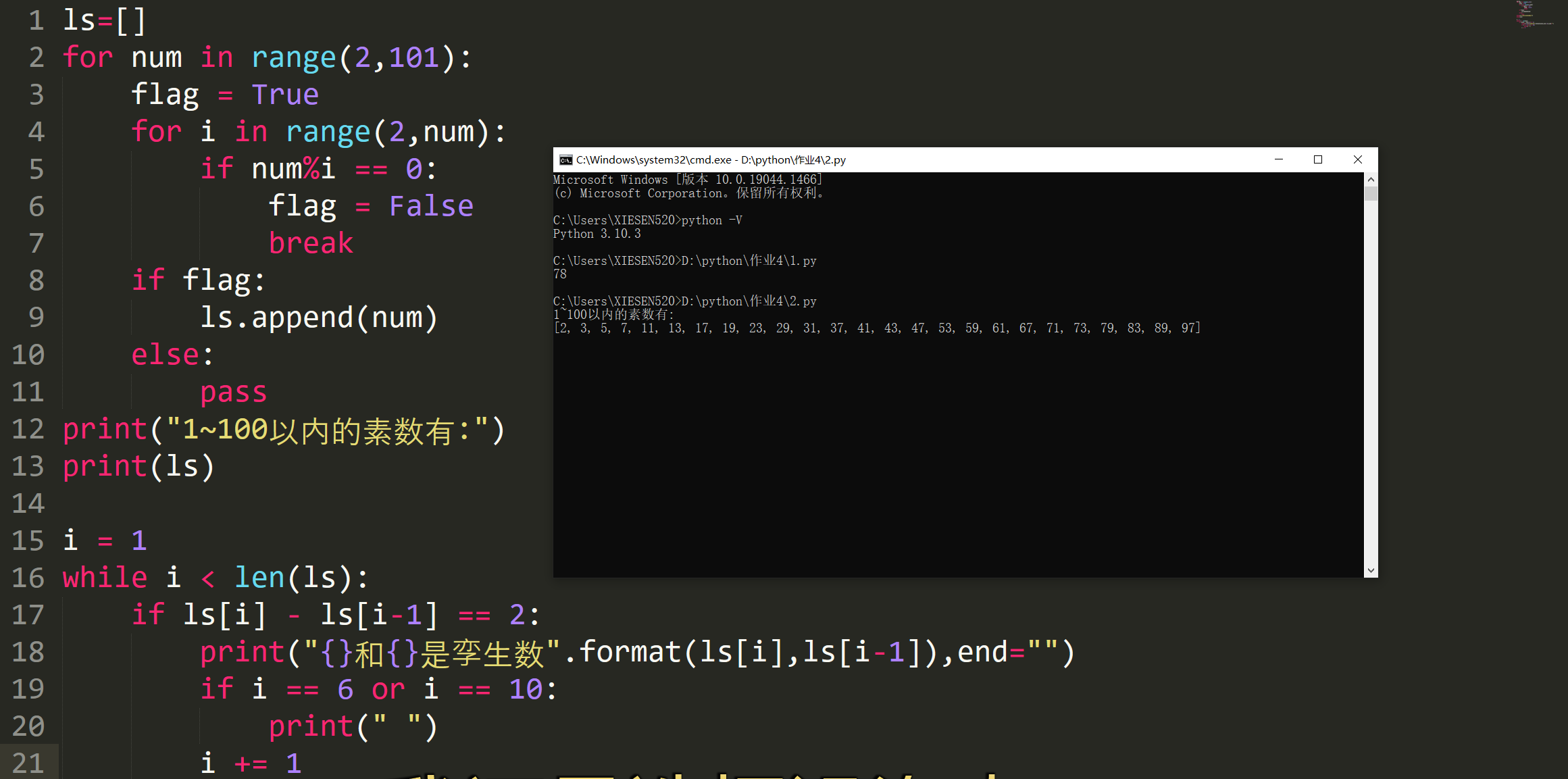Close the cmd.exe console window
Screen dimensions: 1568x779
(x=1358, y=159)
